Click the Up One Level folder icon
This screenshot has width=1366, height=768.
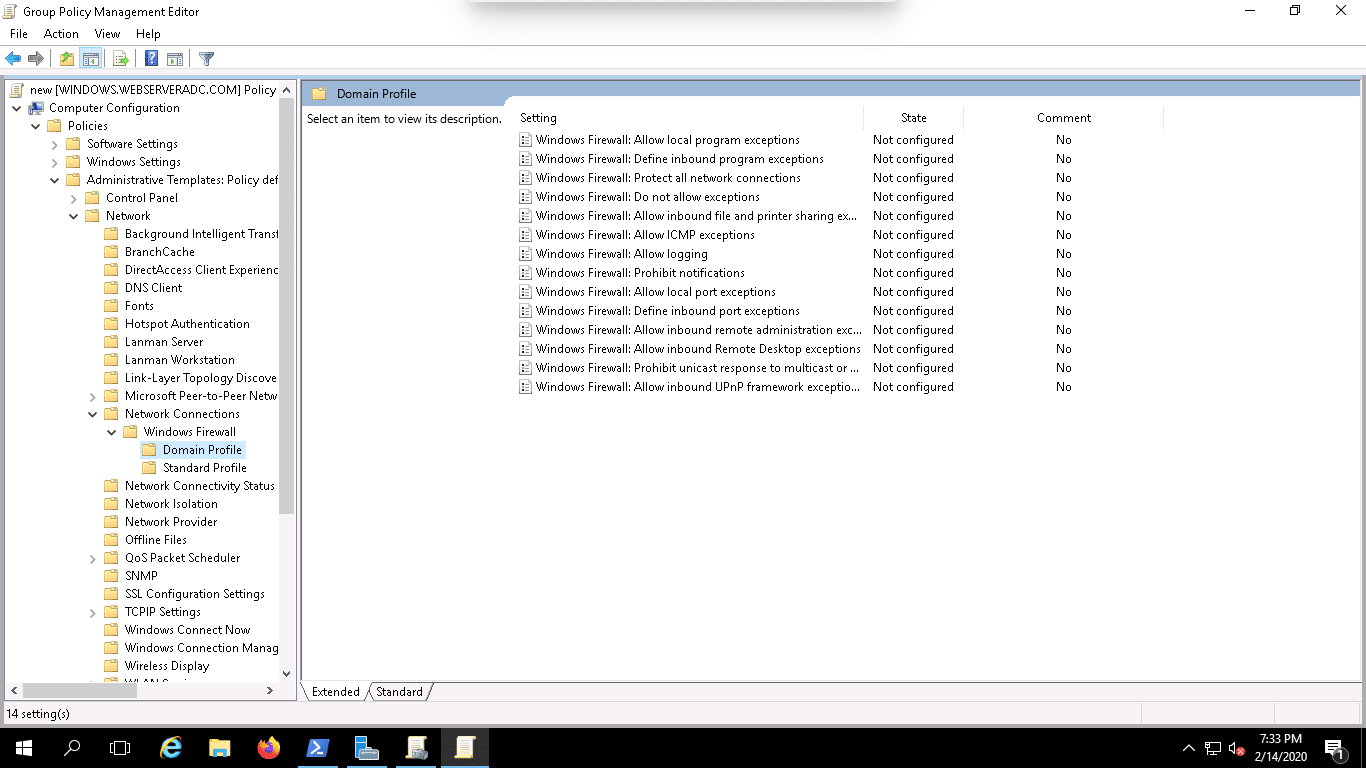66,59
